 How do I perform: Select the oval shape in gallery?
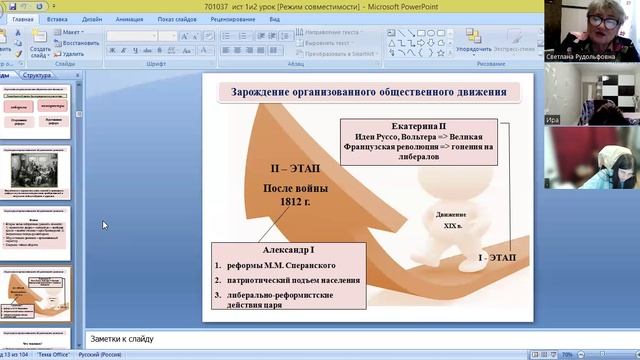pyautogui.click(x=431, y=33)
